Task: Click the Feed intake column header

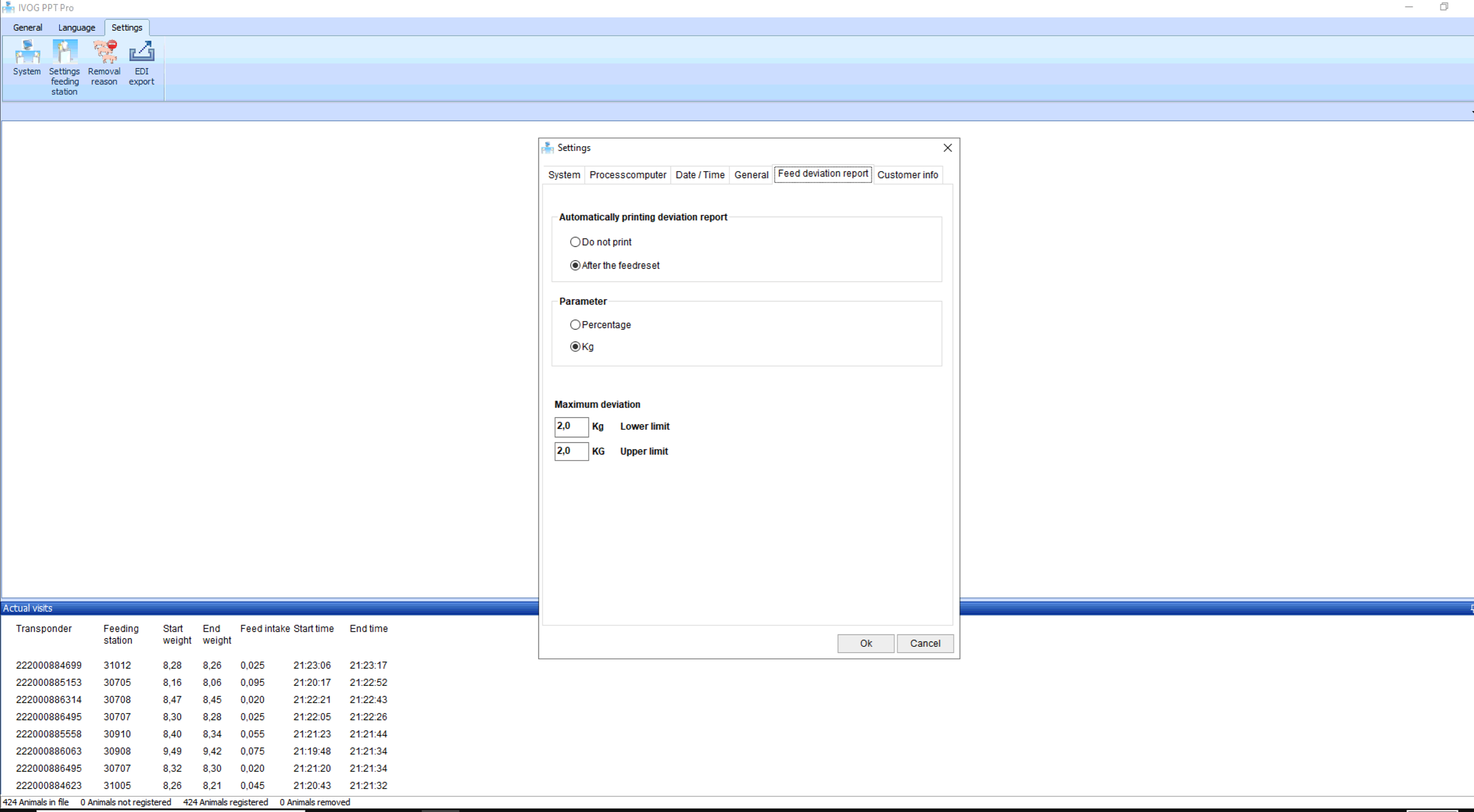Action: 264,628
